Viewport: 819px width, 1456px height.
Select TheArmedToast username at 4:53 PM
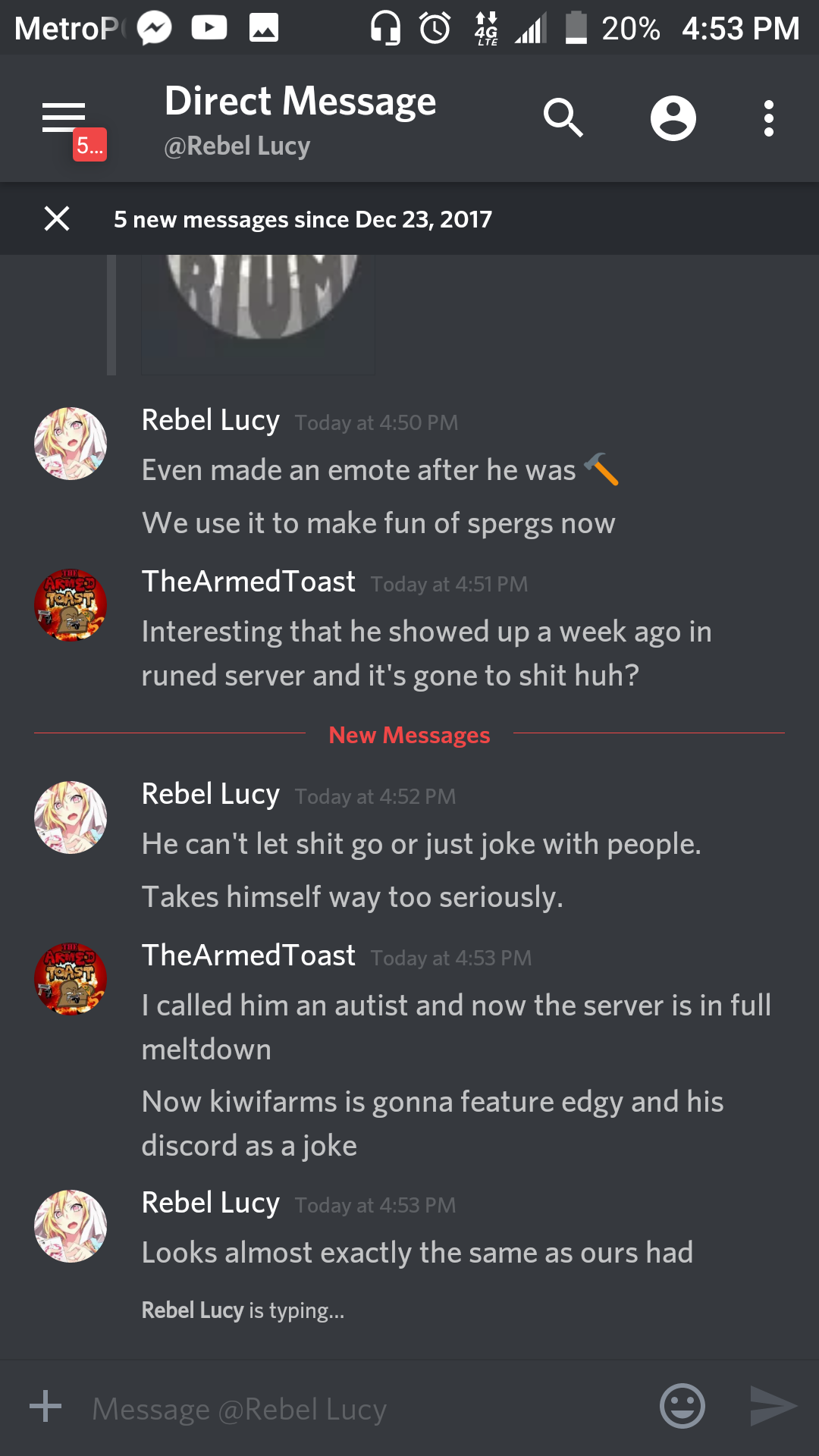coord(249,955)
